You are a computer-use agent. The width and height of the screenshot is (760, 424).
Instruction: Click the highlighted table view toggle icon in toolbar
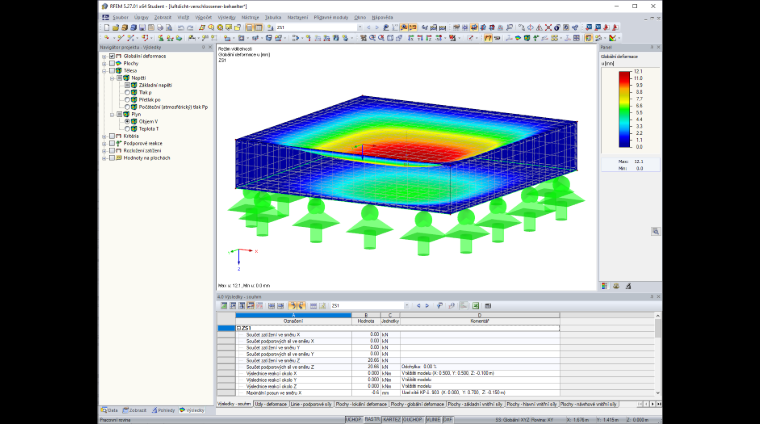[258, 28]
